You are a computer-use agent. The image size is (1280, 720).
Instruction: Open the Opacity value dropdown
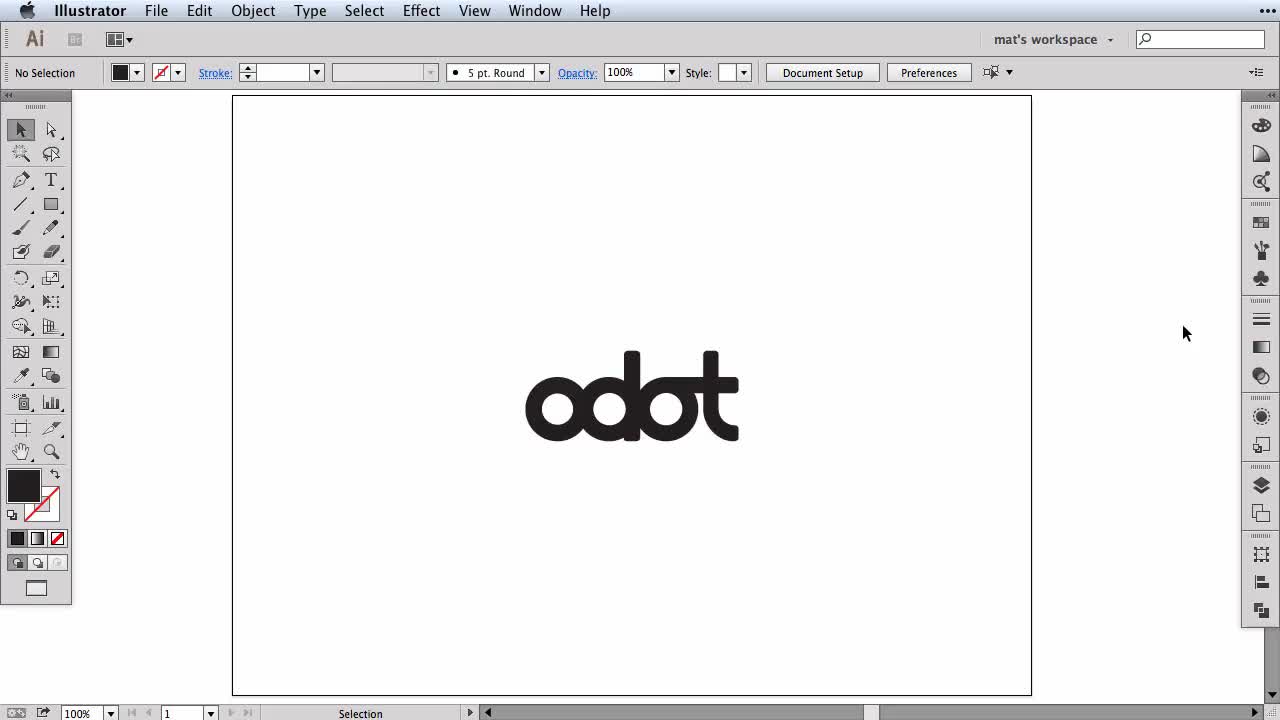click(672, 73)
